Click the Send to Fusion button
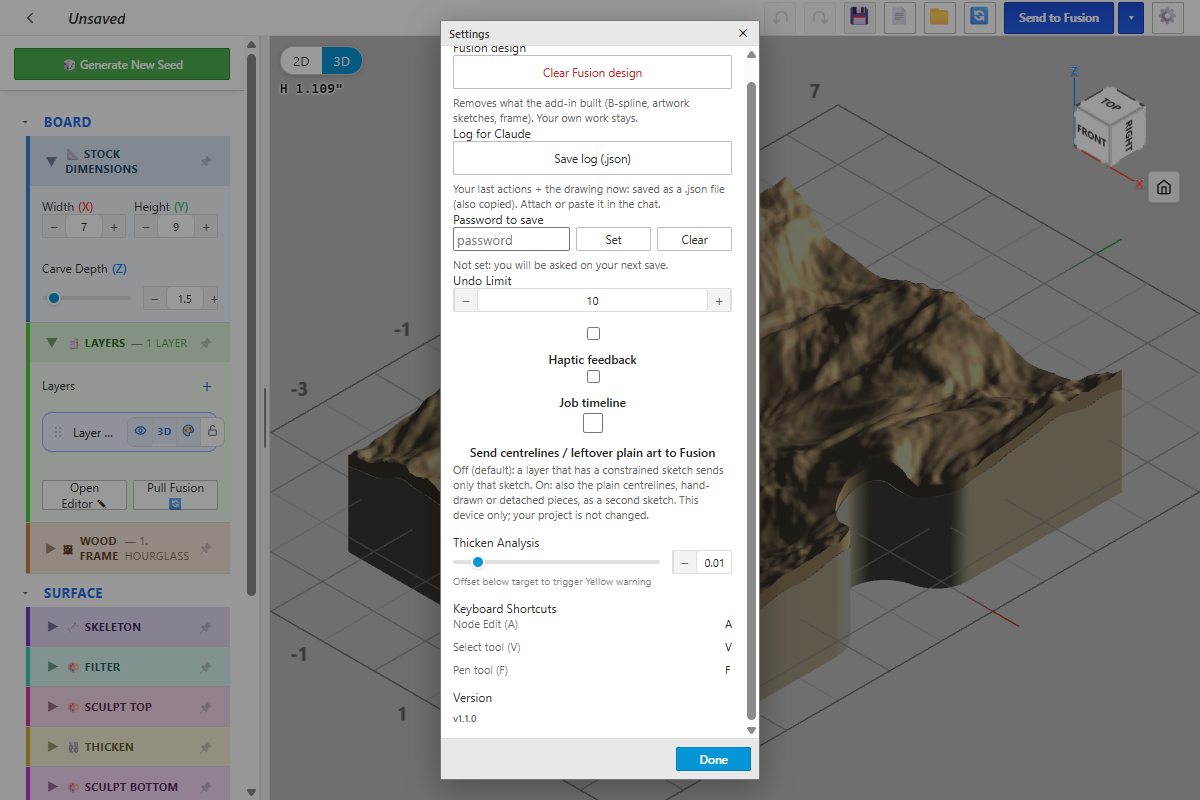The width and height of the screenshot is (1200, 800). coord(1058,17)
